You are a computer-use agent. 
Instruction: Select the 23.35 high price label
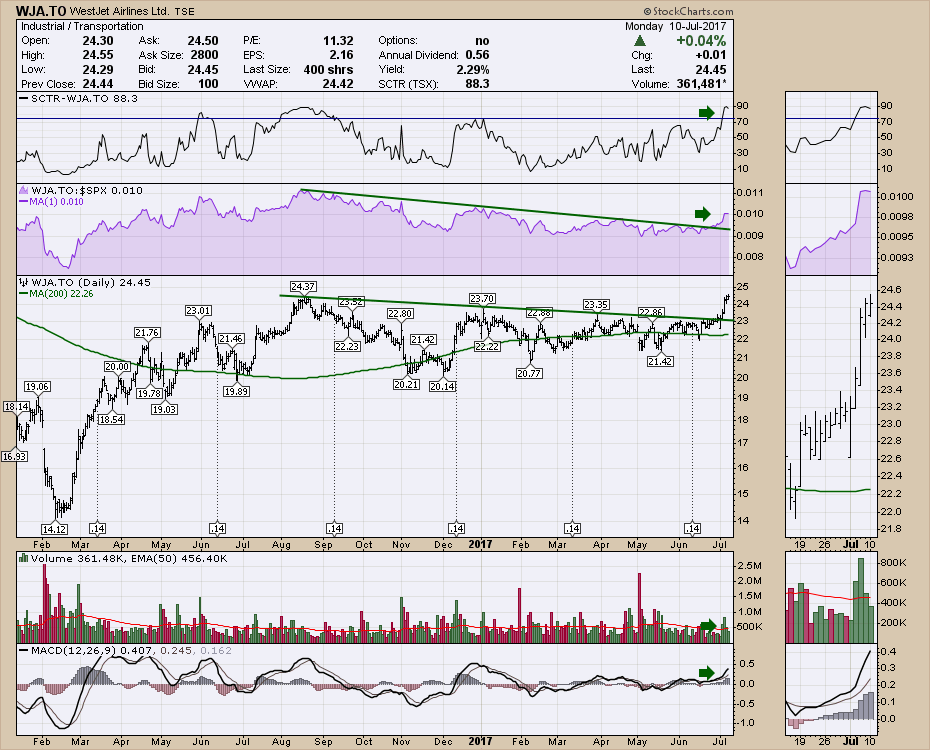coord(596,304)
